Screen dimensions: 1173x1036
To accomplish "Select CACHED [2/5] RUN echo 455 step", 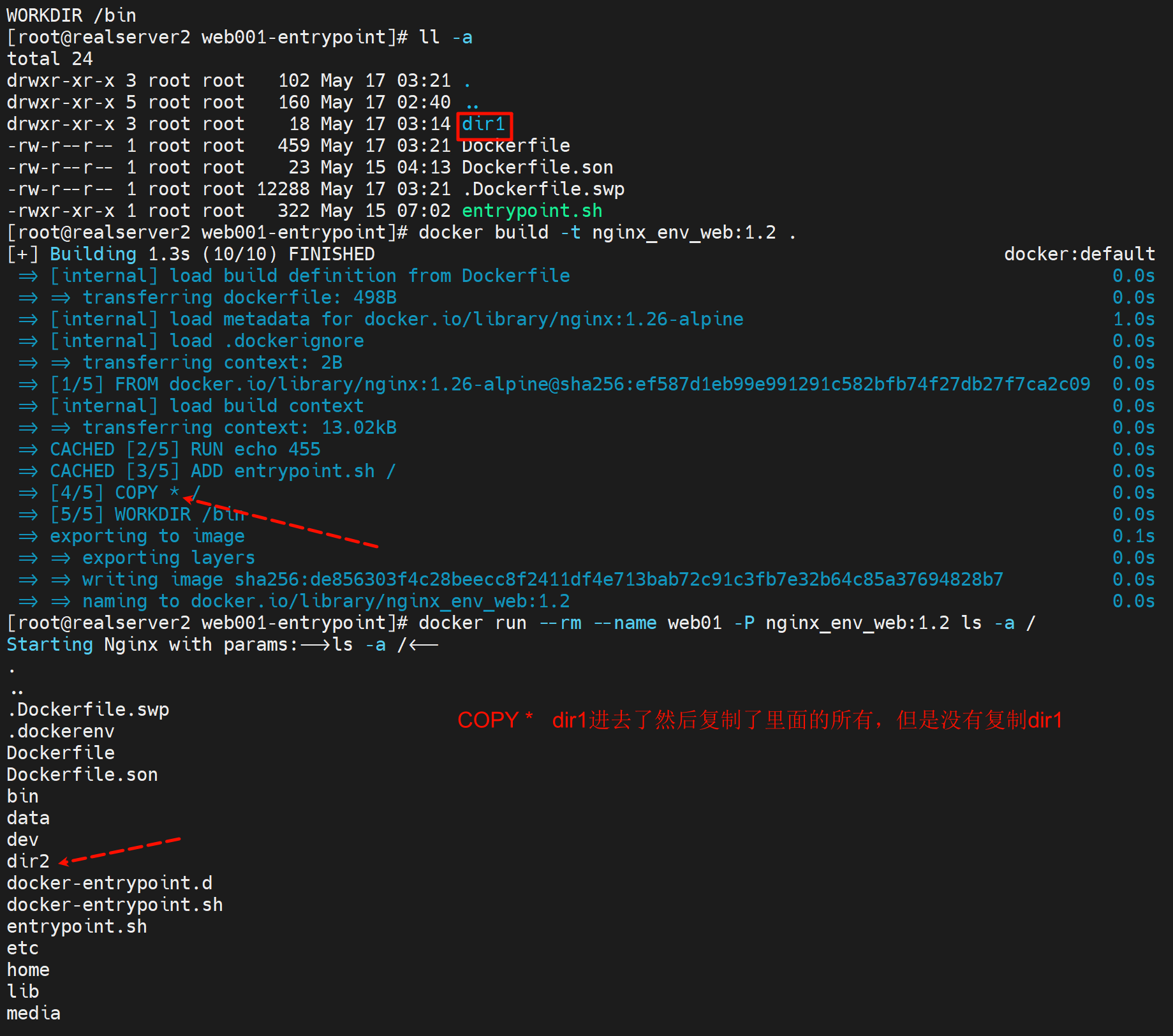I will pyautogui.click(x=185, y=449).
